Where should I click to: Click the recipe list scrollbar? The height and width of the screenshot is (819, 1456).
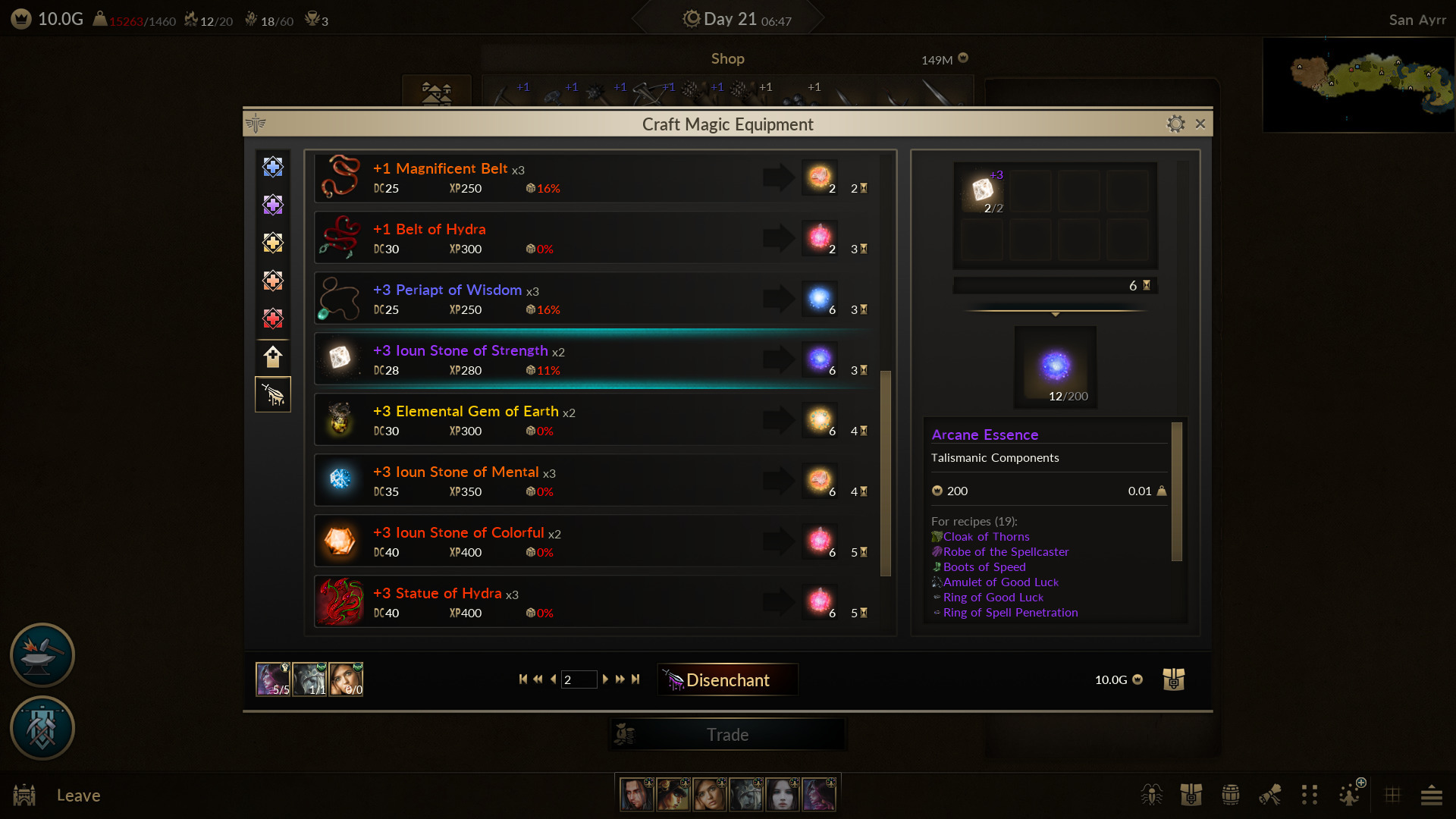click(x=885, y=473)
